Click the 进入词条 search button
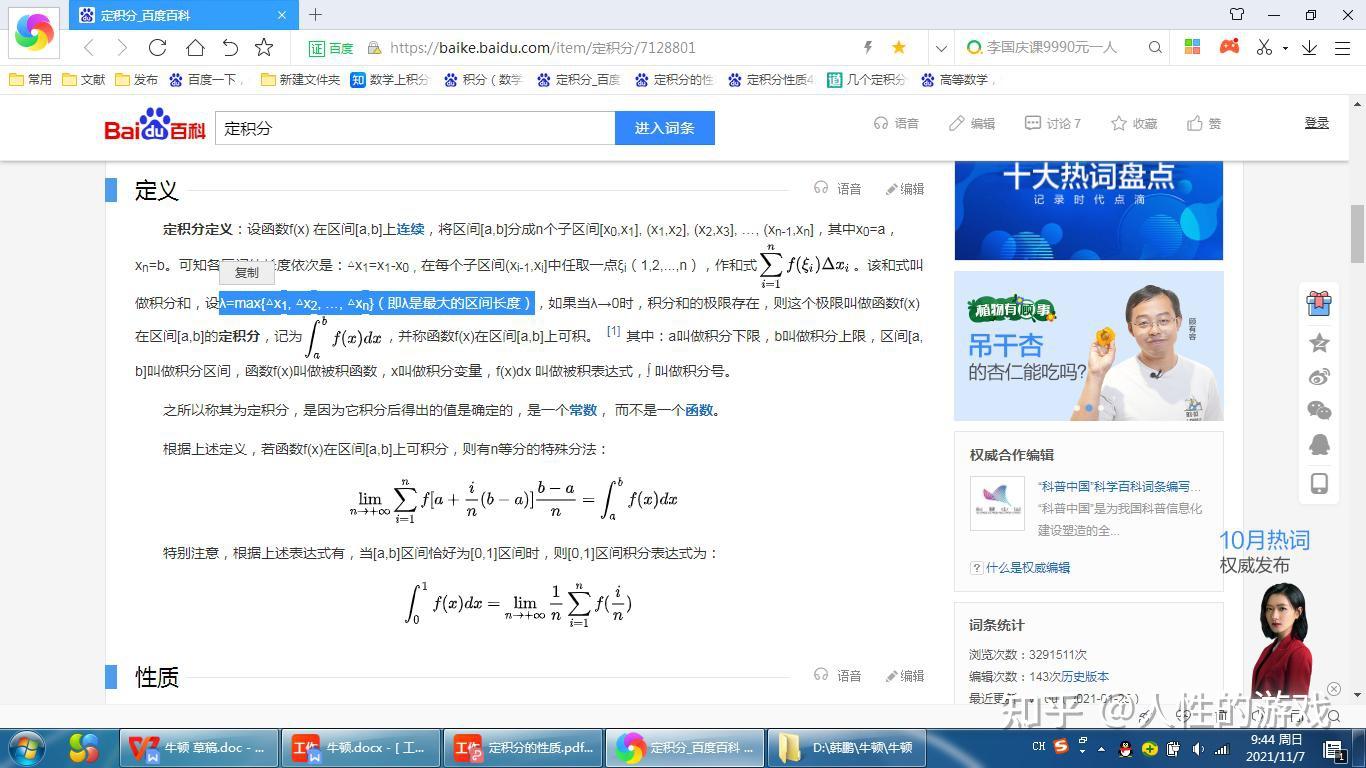 click(664, 128)
